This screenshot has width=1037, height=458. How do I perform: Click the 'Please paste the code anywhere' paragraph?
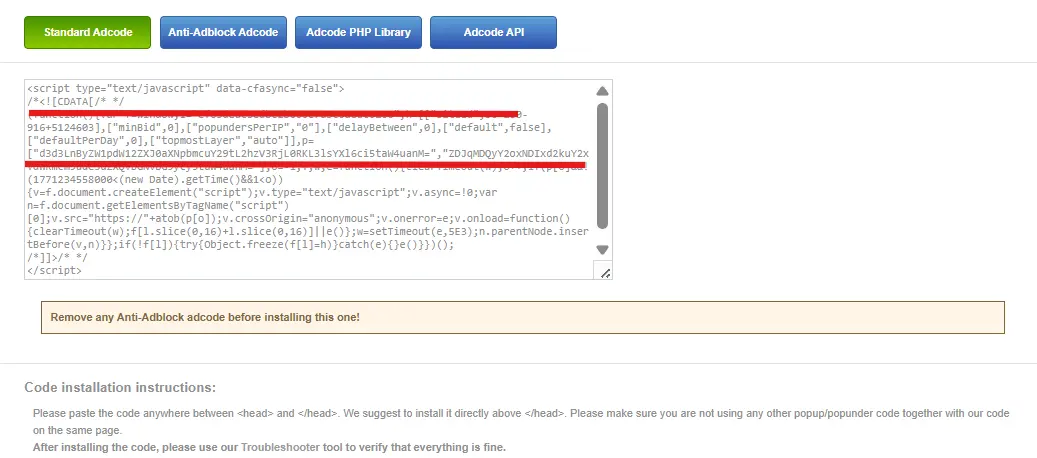pos(521,422)
